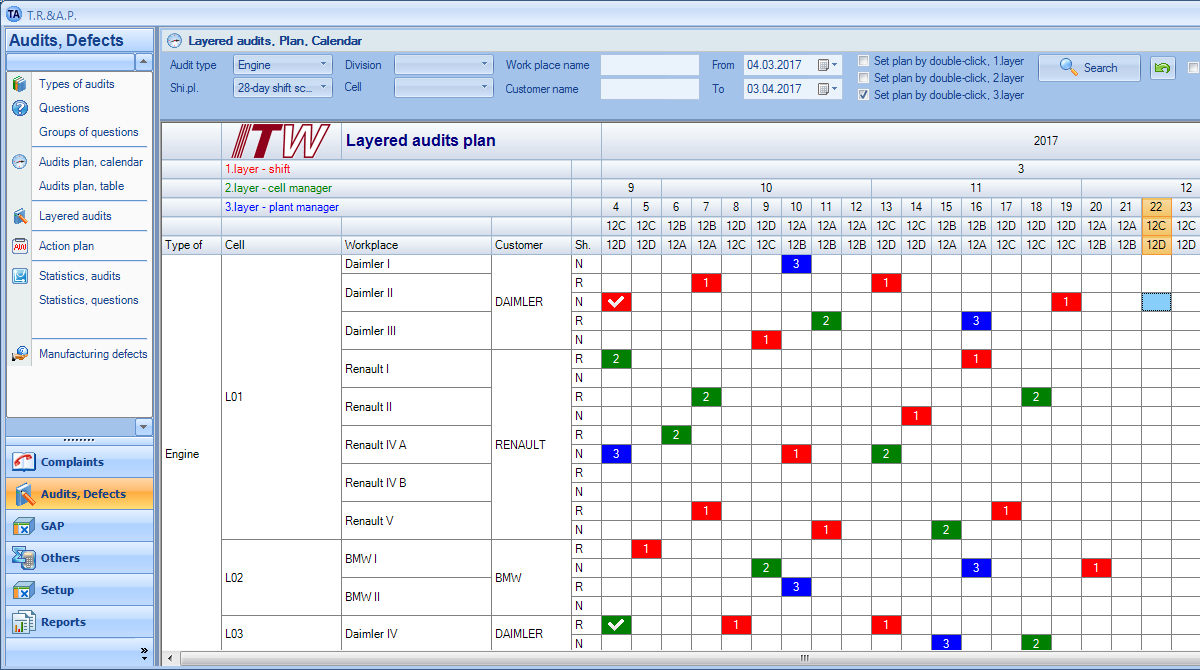Select blue layer 3 cell for Daimler I
Screen dimensions: 1200x670
tap(796, 264)
